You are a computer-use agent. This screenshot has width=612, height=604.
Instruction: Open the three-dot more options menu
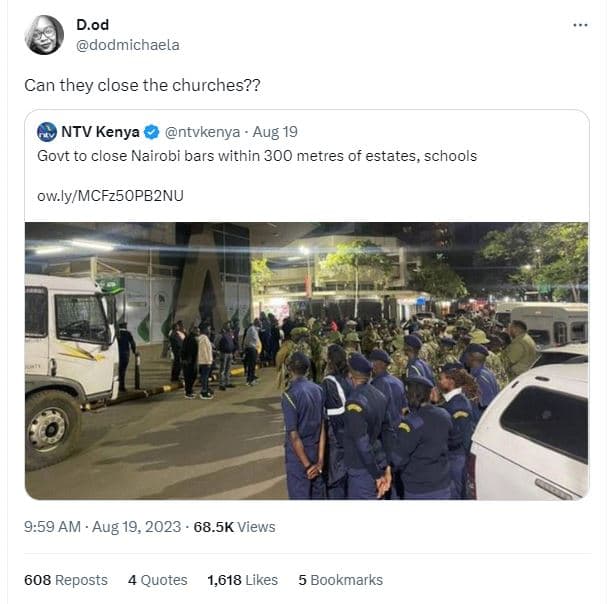click(x=580, y=25)
